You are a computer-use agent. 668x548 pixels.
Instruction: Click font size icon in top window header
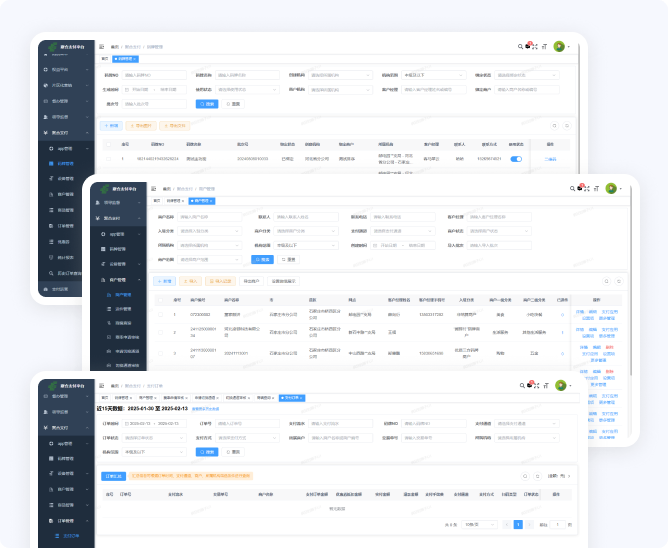[544, 46]
